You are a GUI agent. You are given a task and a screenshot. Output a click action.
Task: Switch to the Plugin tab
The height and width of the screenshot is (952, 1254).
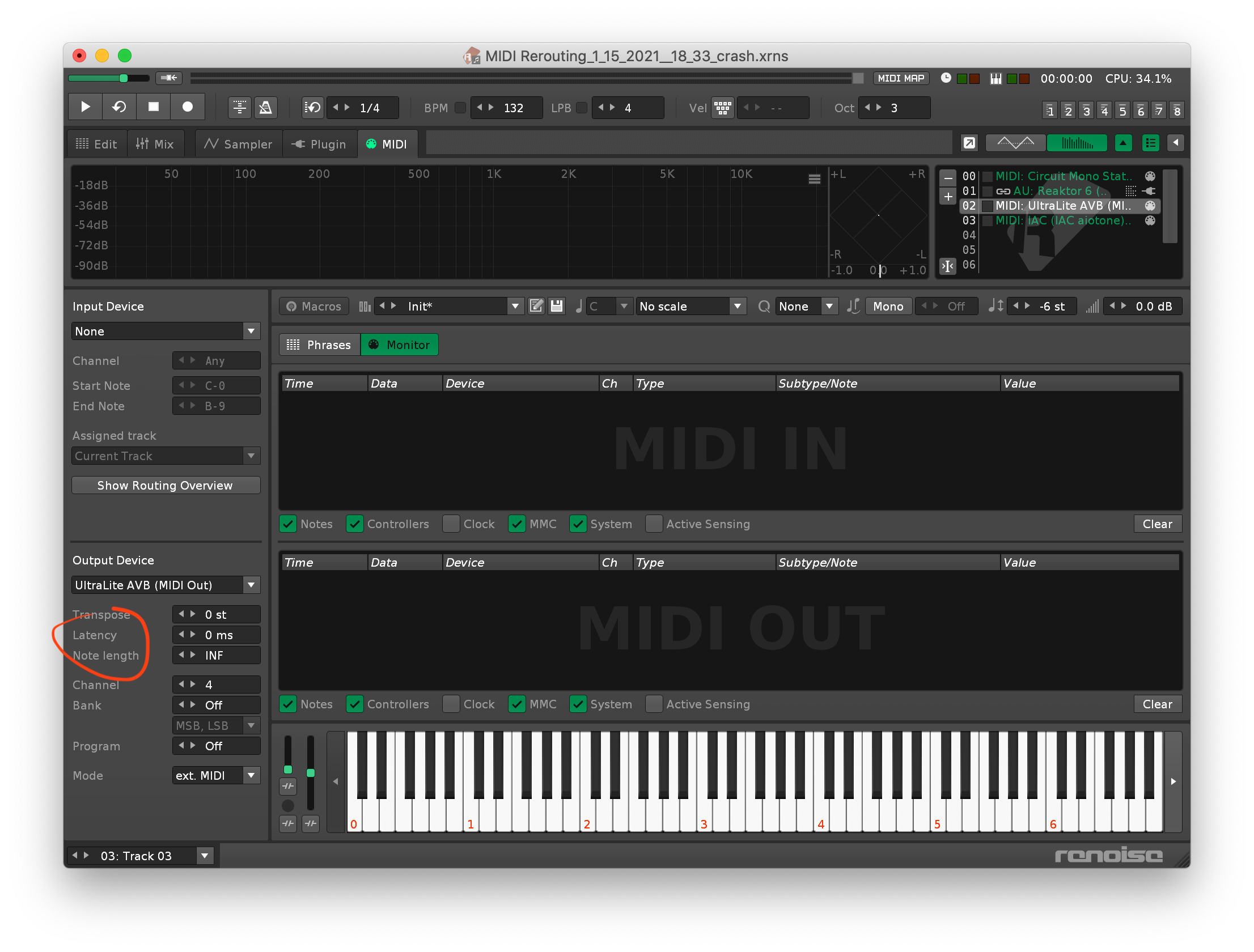319,144
